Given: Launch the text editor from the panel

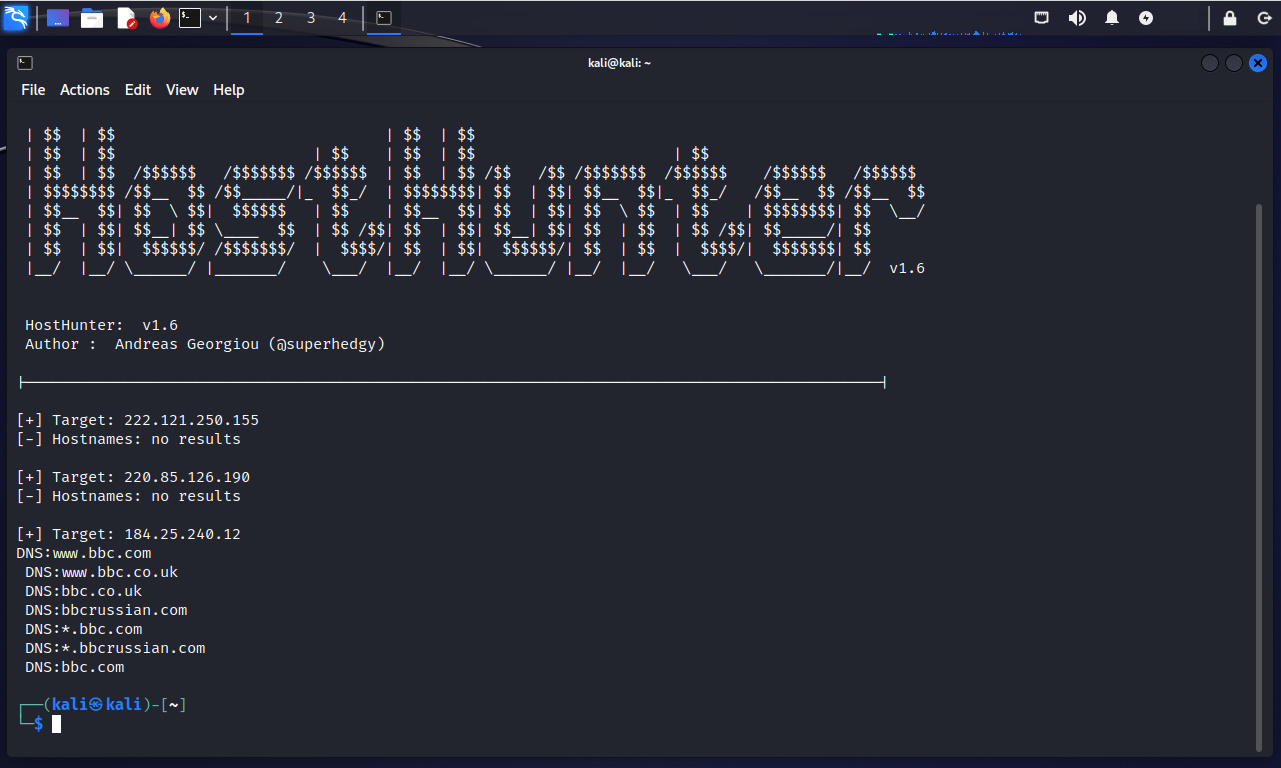Looking at the screenshot, I should coord(126,18).
